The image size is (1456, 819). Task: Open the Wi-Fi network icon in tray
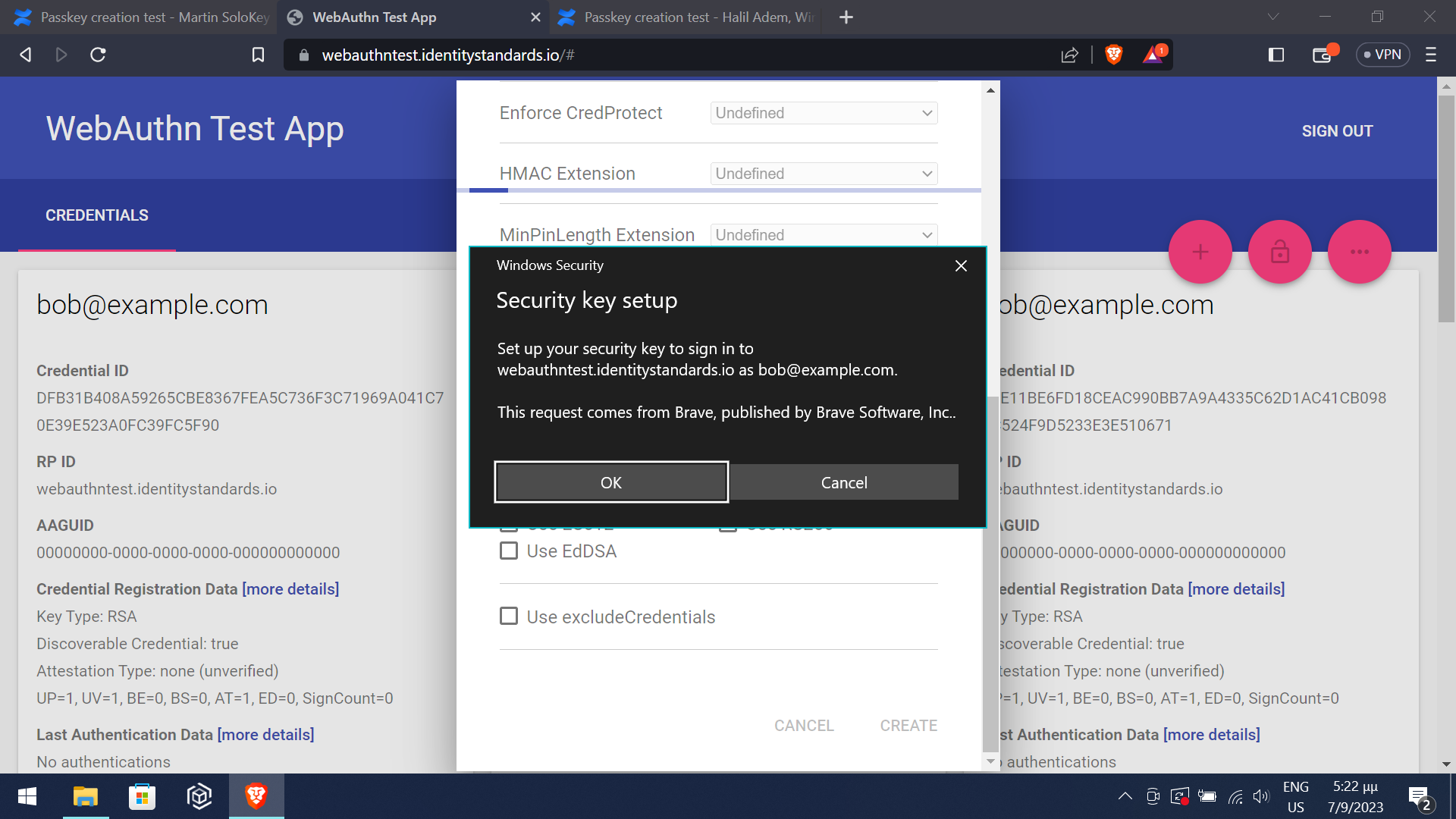point(1235,796)
